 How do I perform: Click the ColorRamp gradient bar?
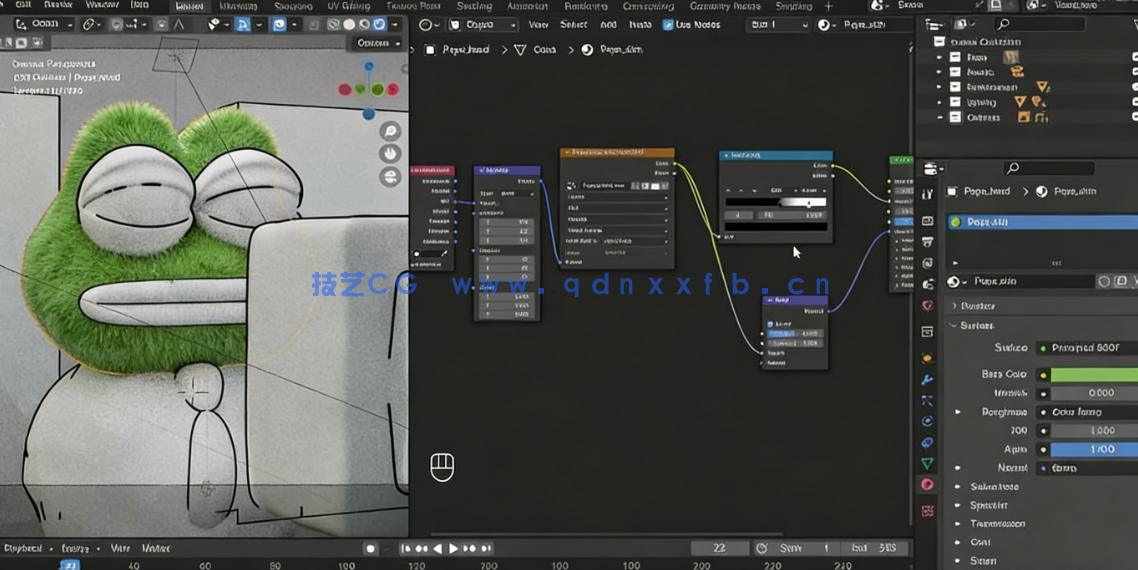tap(775, 203)
